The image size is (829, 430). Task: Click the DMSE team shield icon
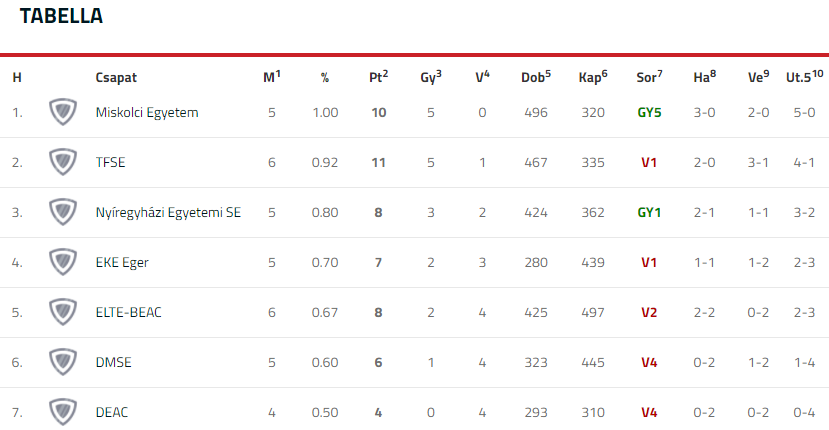(x=63, y=362)
